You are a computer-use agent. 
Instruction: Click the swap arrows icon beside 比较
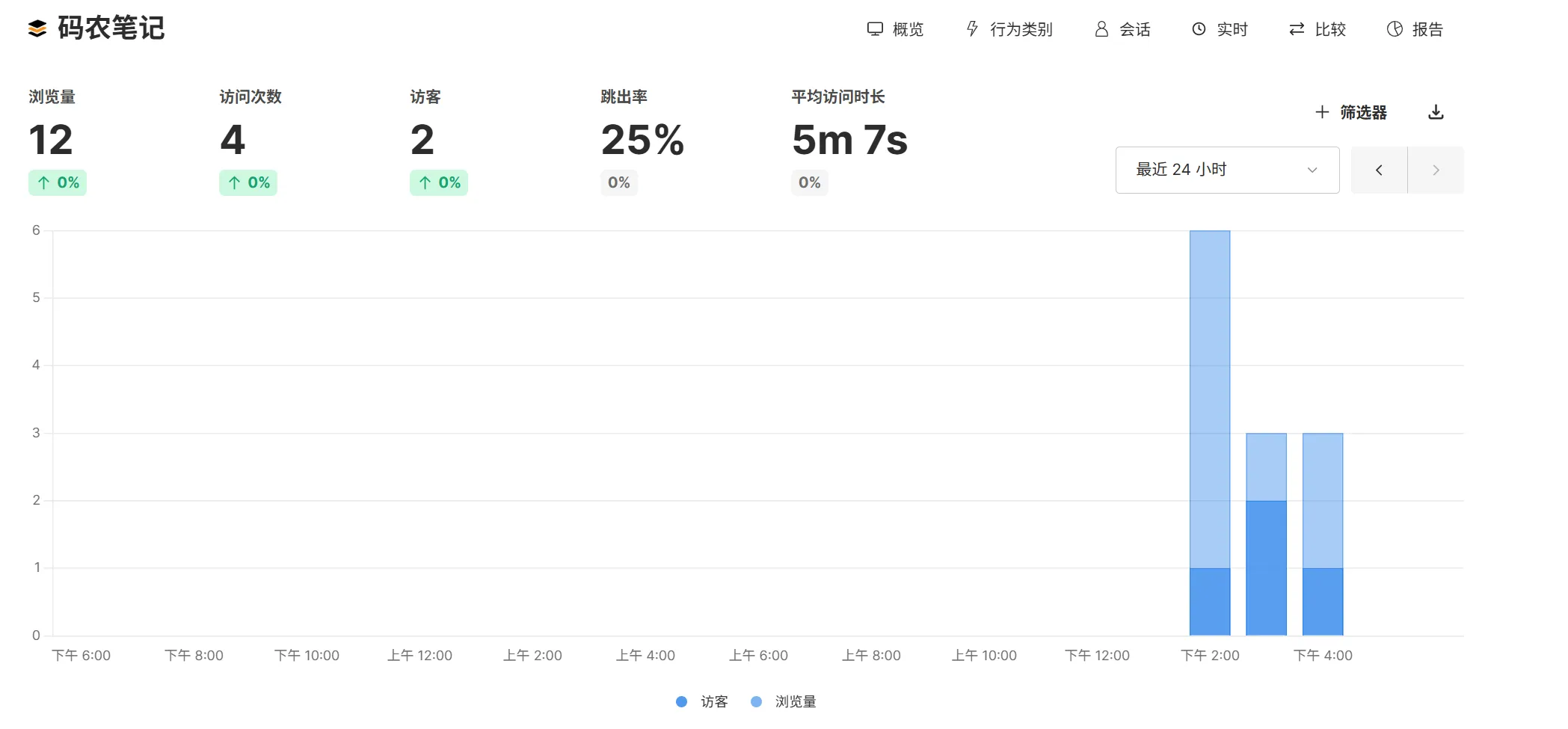tap(1297, 29)
